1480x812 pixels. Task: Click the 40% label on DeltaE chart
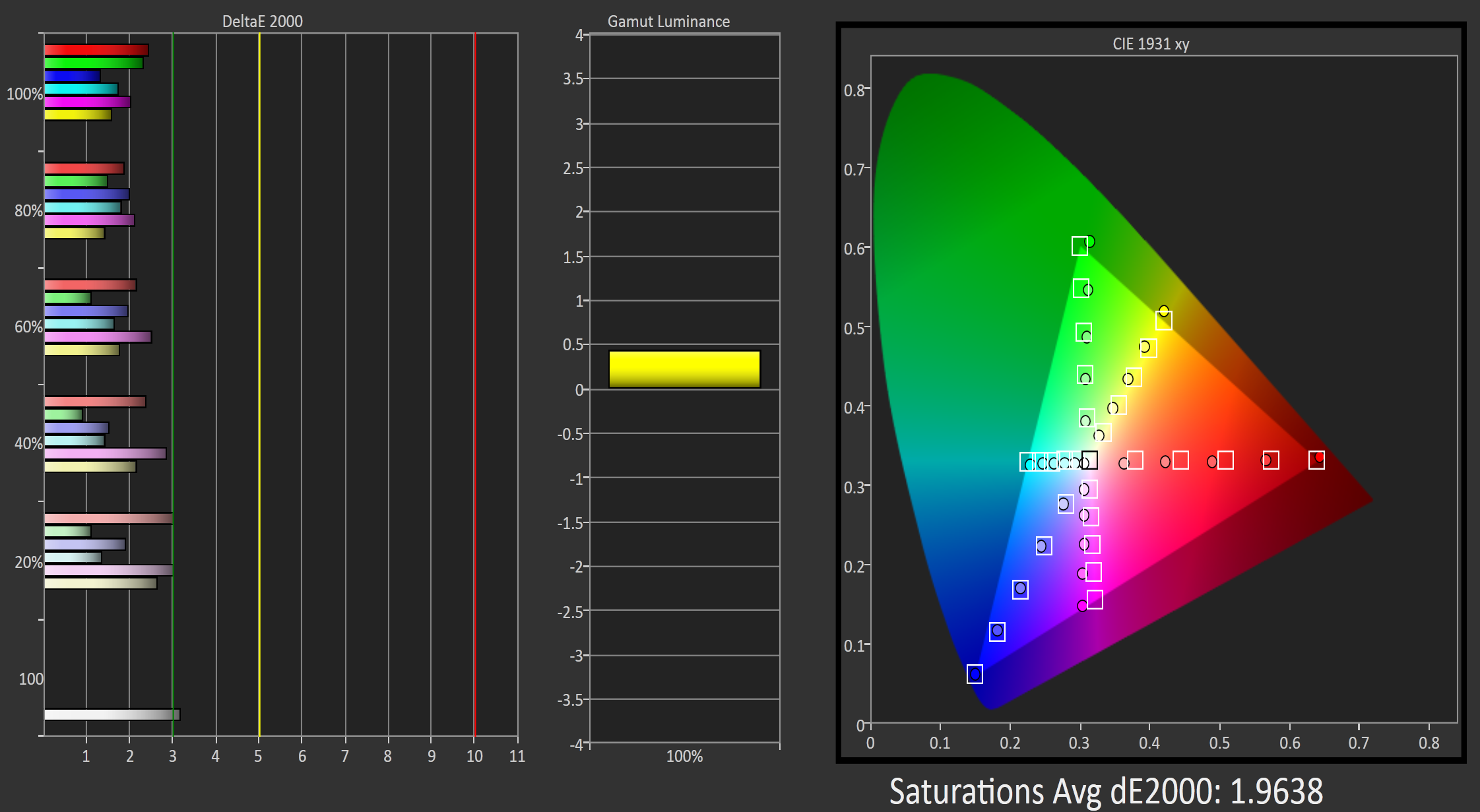(28, 444)
